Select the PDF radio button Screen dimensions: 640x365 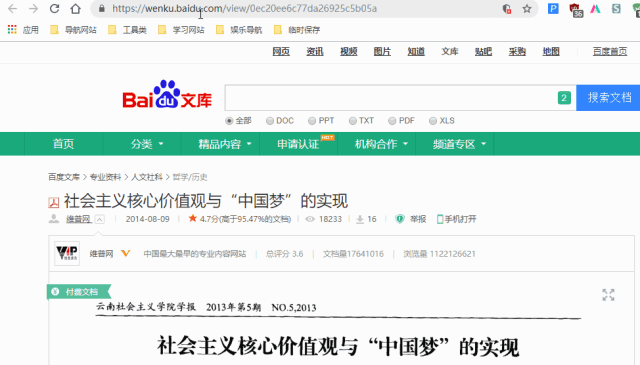pyautogui.click(x=392, y=121)
